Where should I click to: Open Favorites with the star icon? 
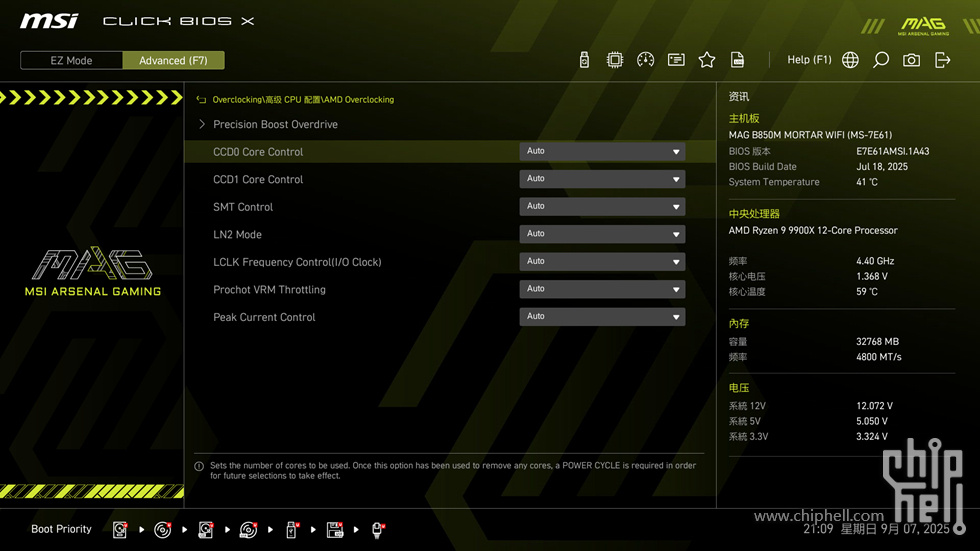[706, 60]
